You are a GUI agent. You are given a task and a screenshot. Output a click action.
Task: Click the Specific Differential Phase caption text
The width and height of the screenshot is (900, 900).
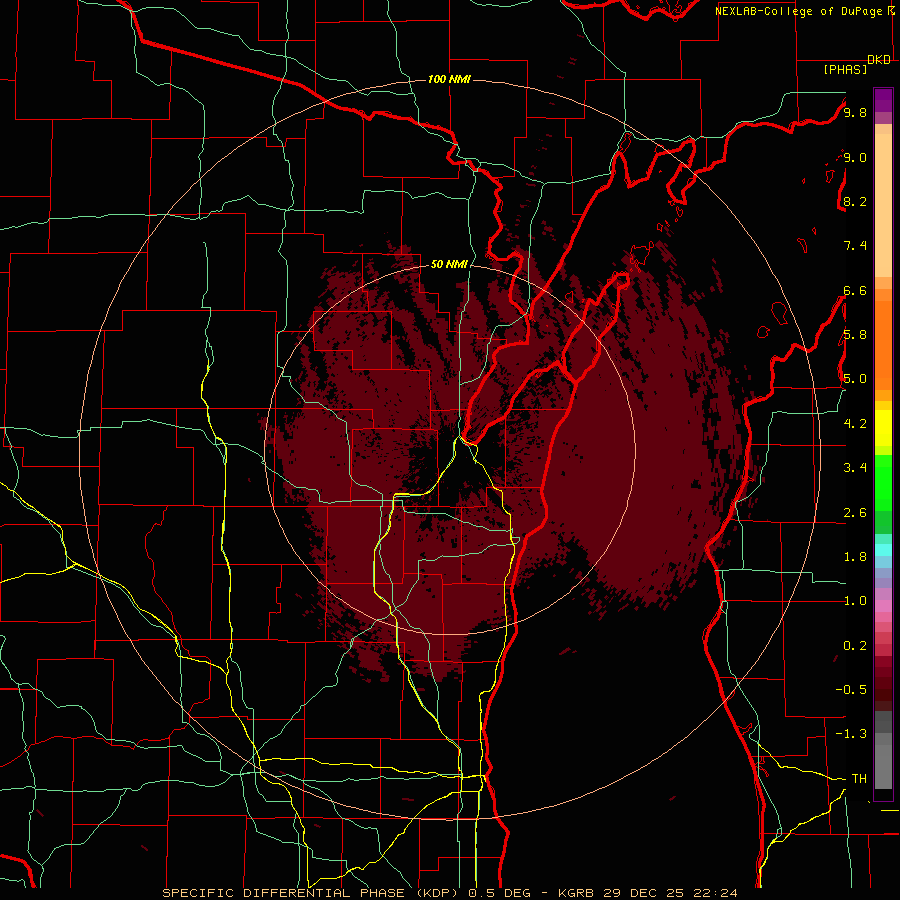coord(450,893)
